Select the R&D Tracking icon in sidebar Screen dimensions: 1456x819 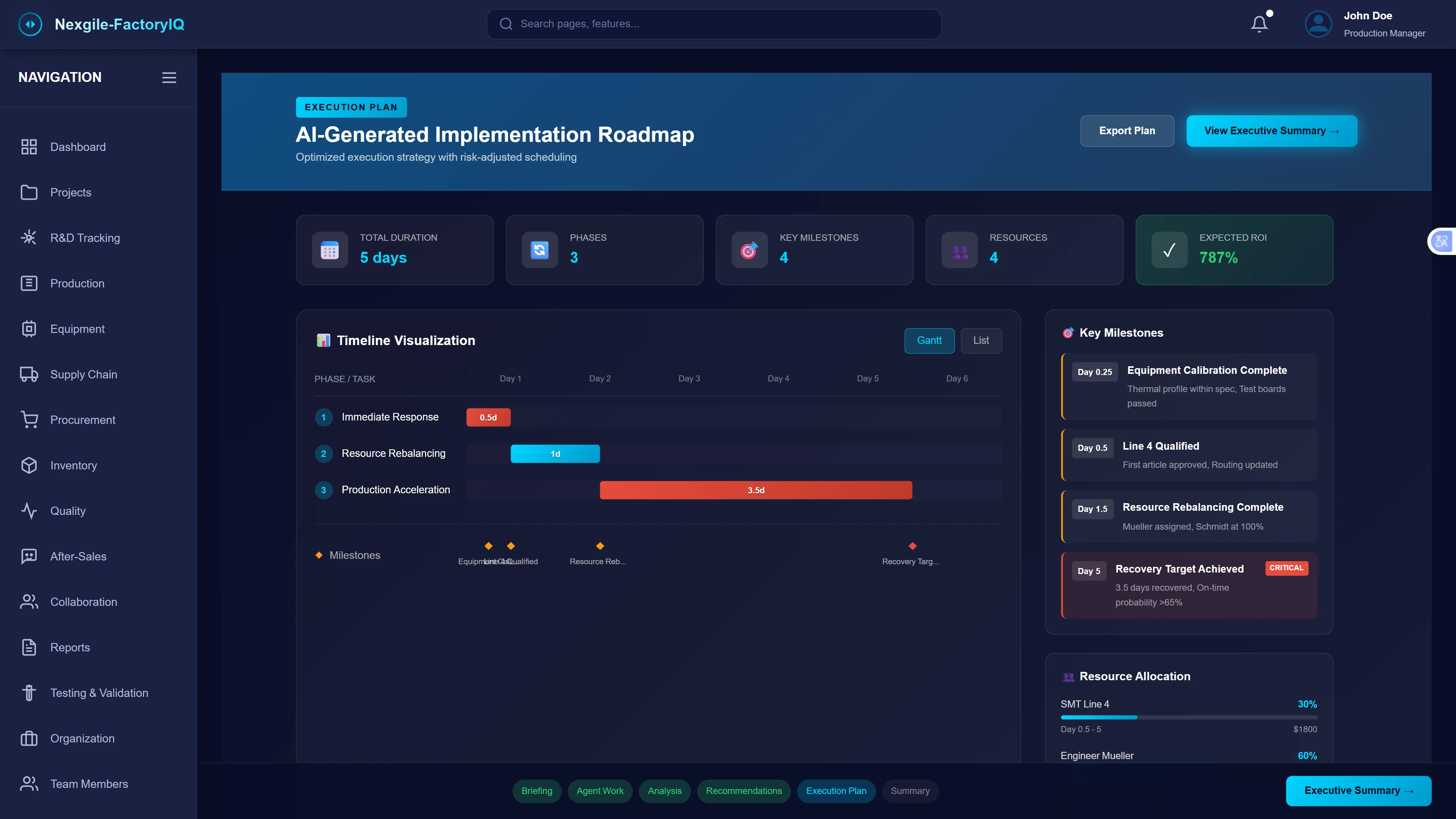point(29,237)
